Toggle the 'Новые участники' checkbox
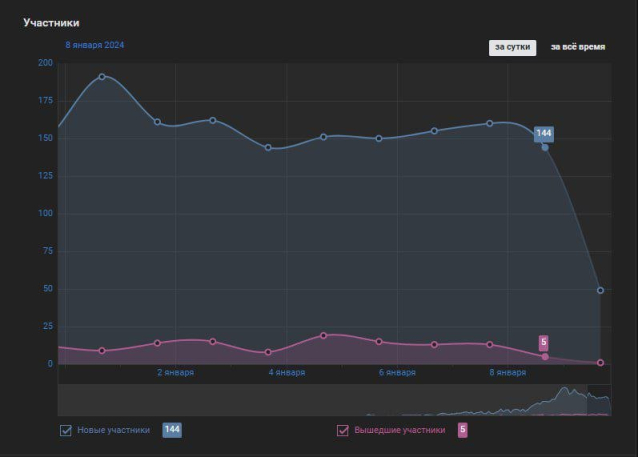This screenshot has height=457, width=638. coord(66,430)
